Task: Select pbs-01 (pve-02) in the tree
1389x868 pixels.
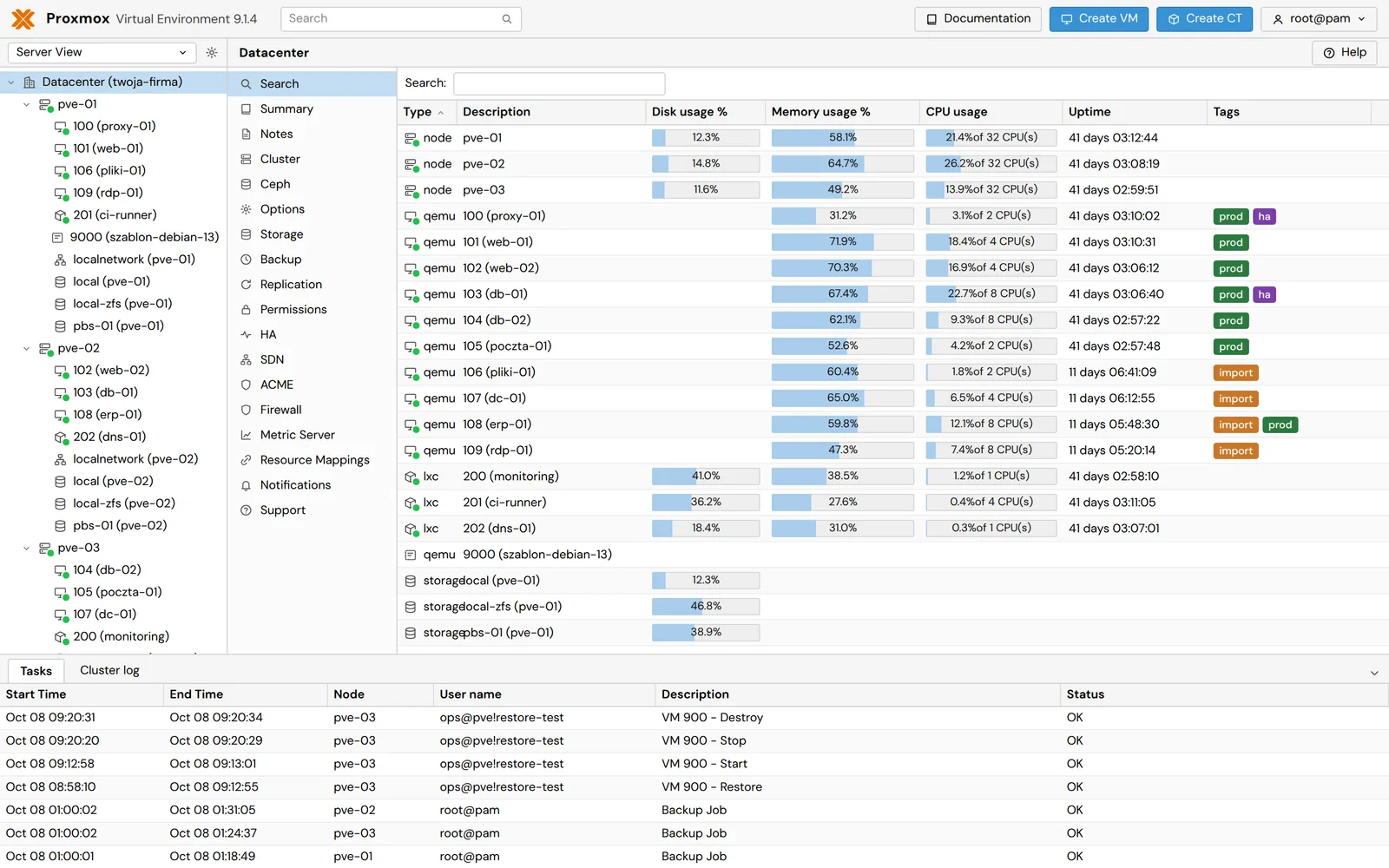Action: coord(113,526)
